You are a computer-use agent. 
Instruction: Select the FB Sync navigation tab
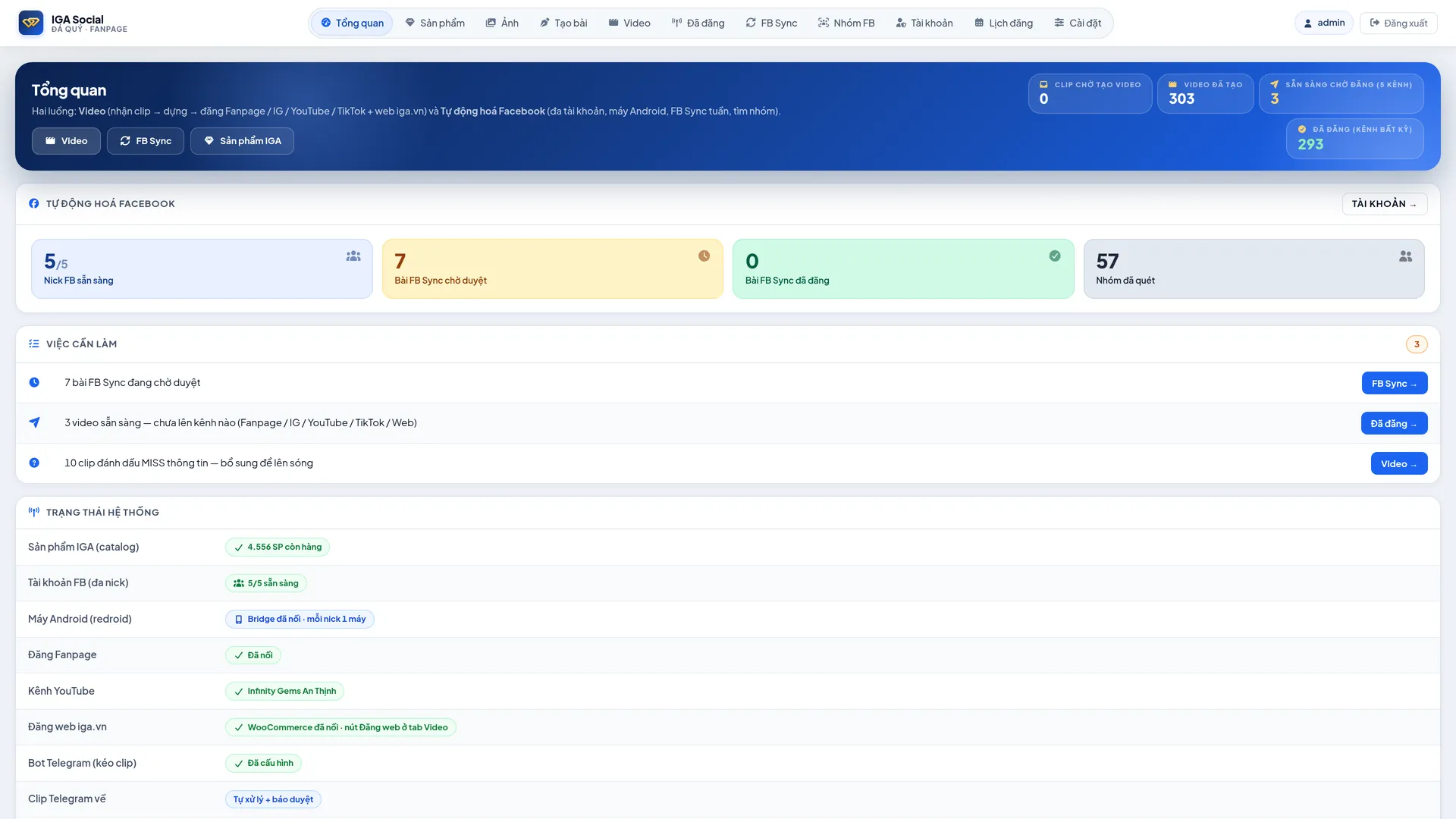point(771,23)
